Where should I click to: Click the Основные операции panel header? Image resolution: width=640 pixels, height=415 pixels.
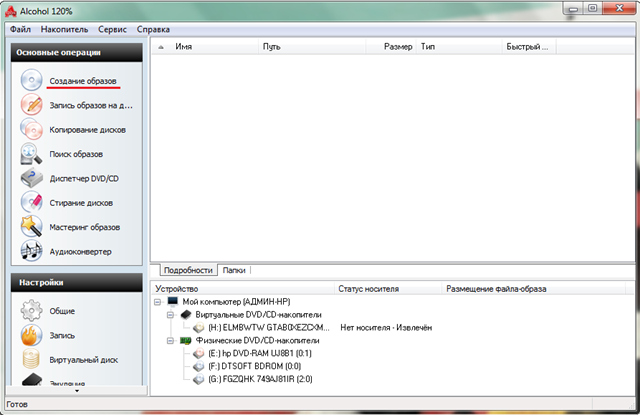(x=77, y=53)
